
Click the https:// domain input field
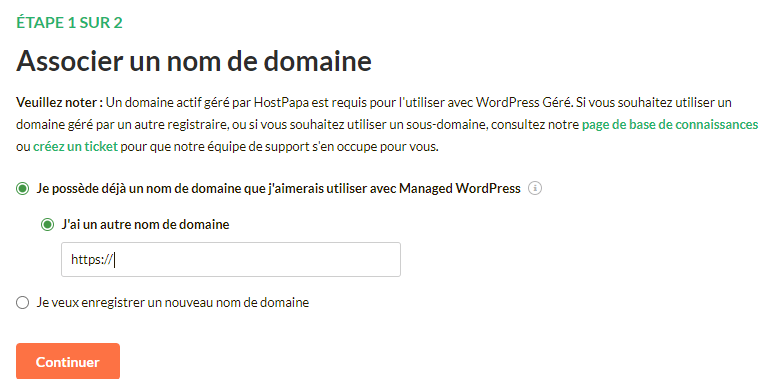pyautogui.click(x=231, y=260)
